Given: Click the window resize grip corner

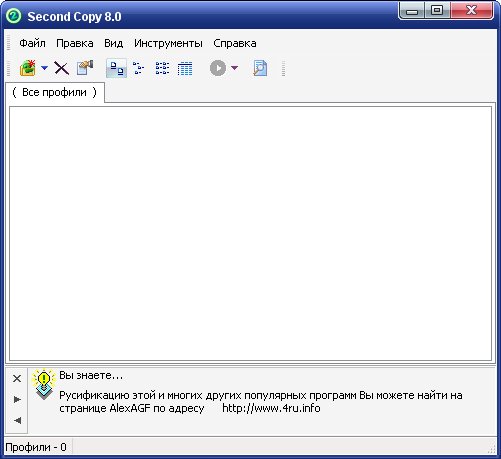Looking at the screenshot, I should [x=492, y=448].
